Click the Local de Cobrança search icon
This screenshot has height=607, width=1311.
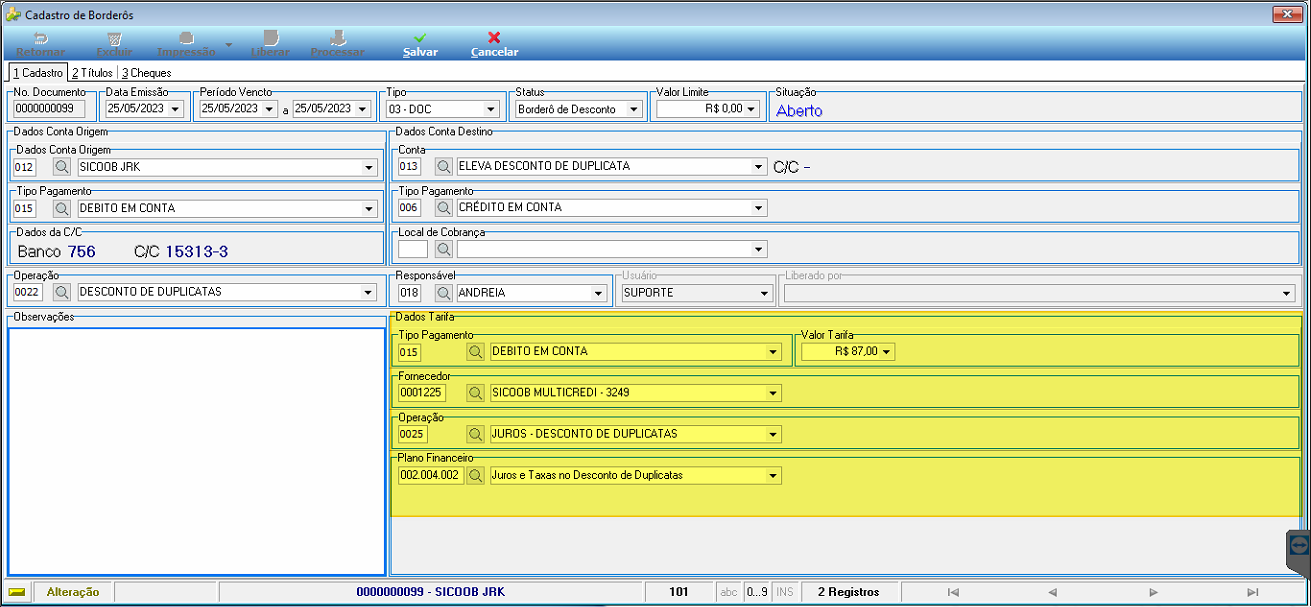(x=444, y=248)
